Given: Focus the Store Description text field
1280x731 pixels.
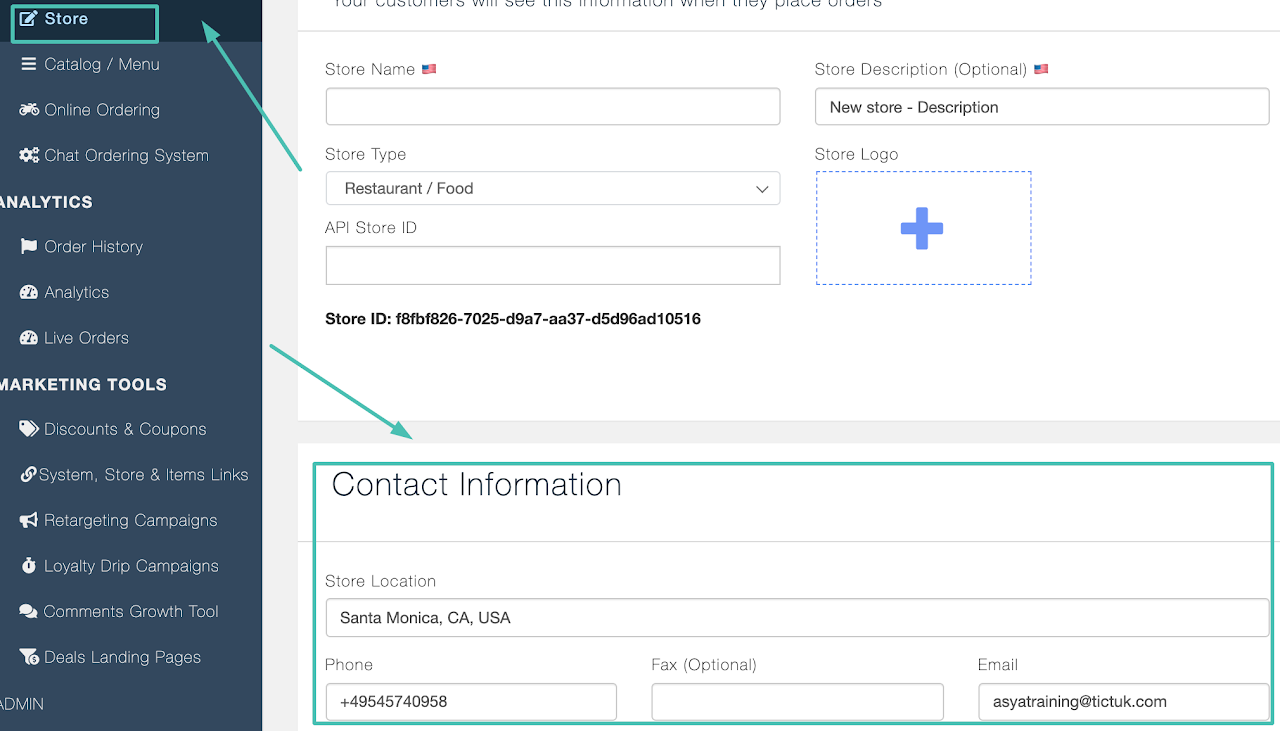Looking at the screenshot, I should click(1041, 107).
